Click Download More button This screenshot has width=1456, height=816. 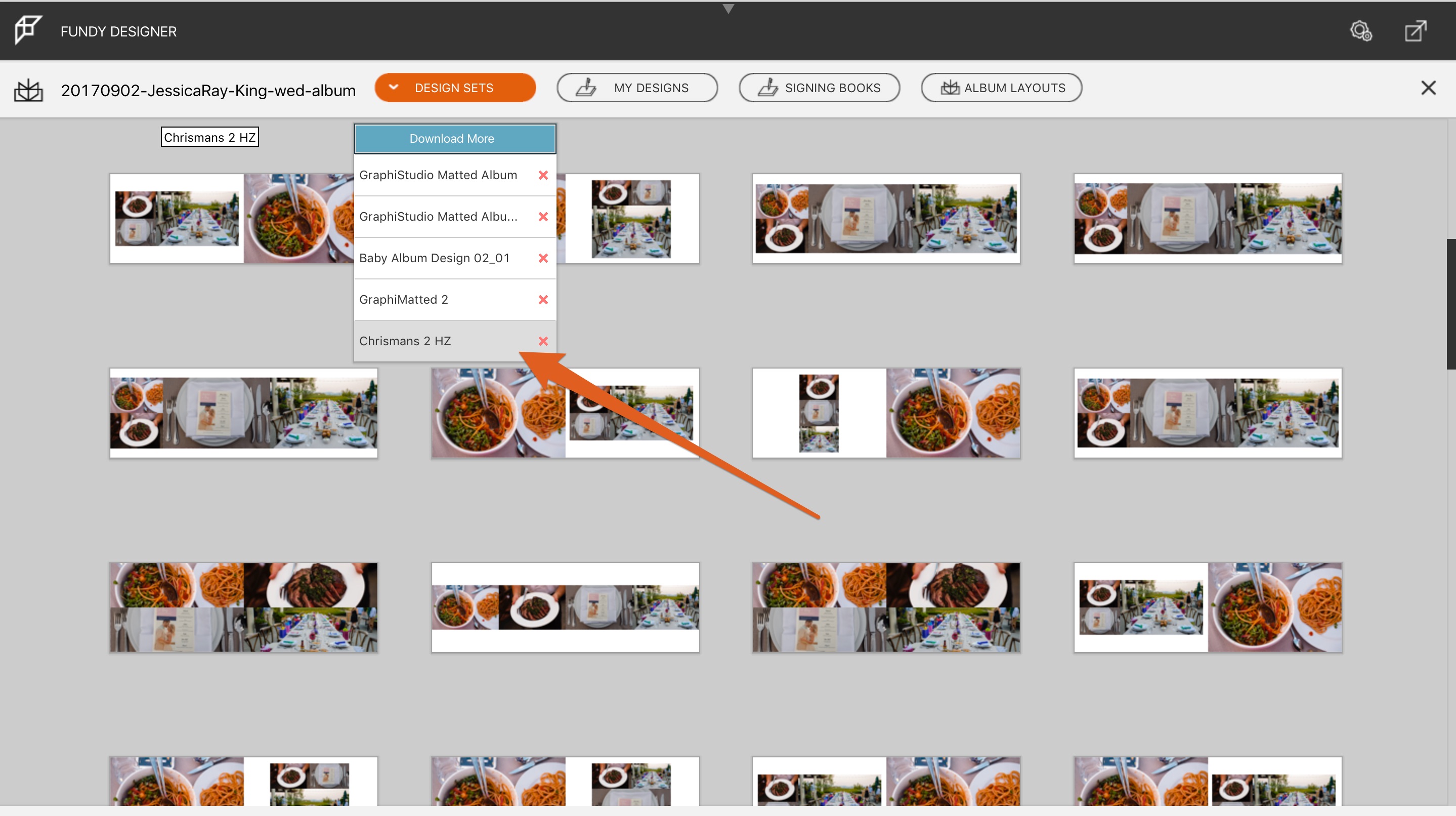[455, 139]
